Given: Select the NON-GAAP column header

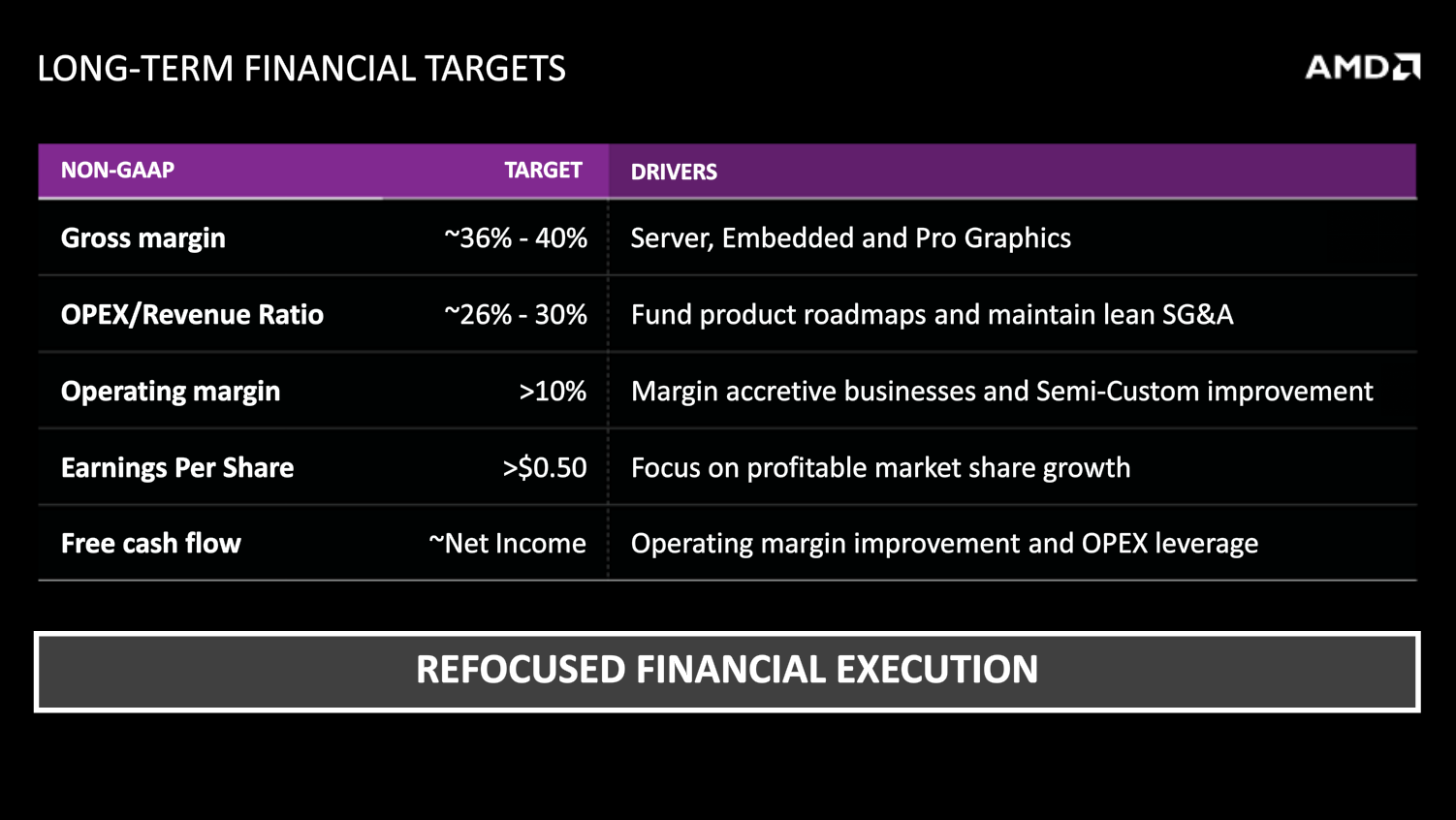Looking at the screenshot, I should (x=117, y=171).
